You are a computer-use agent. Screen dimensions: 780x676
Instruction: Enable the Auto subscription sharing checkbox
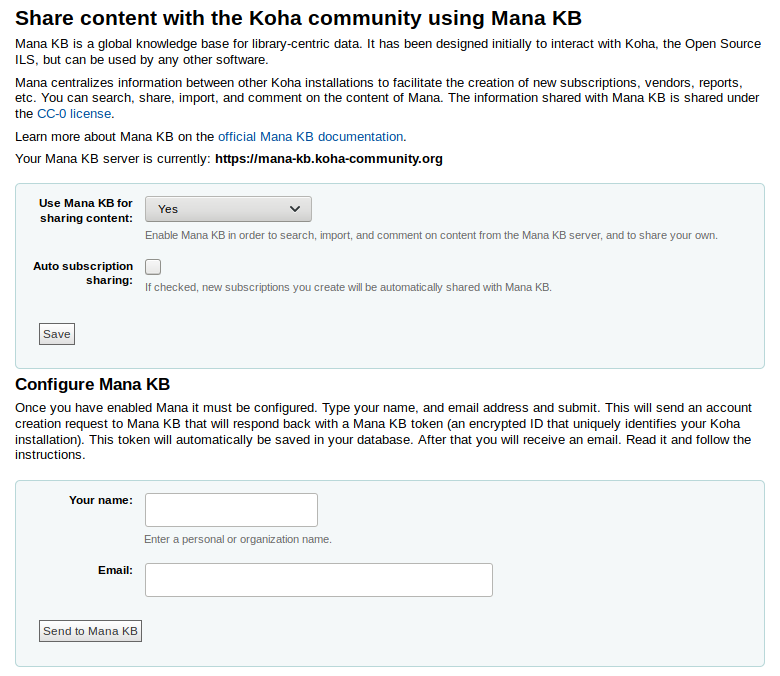[x=153, y=267]
